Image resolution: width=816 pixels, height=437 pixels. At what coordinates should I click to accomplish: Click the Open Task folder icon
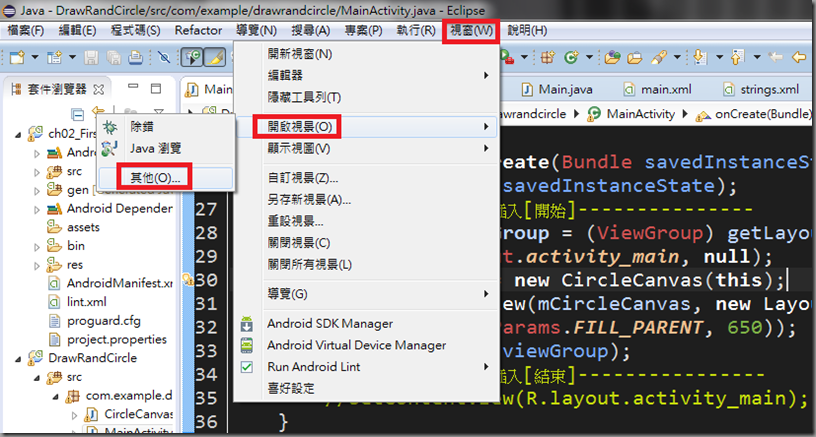tap(634, 57)
